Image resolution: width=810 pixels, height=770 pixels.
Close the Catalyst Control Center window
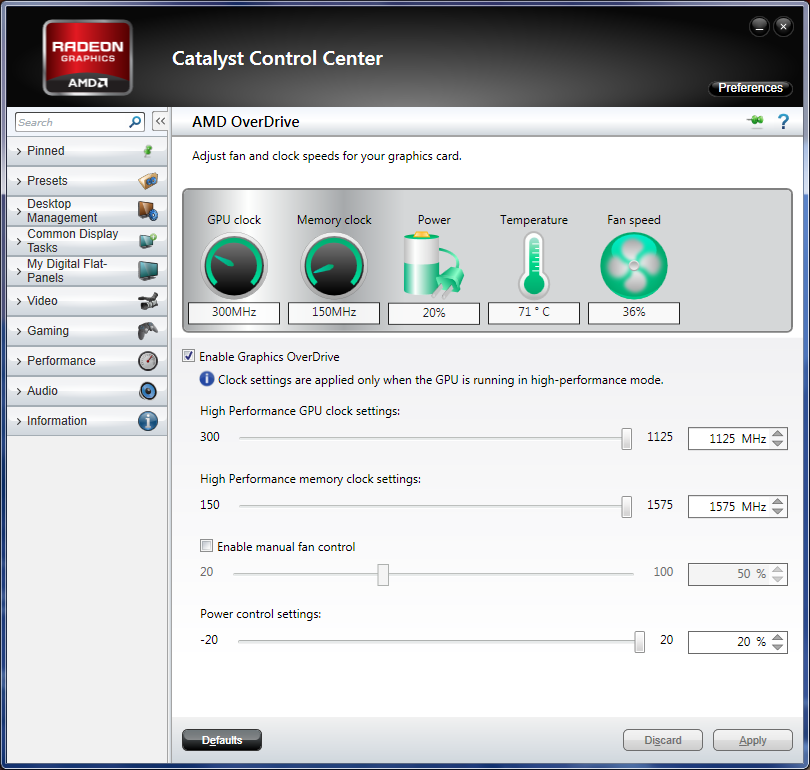click(x=783, y=26)
